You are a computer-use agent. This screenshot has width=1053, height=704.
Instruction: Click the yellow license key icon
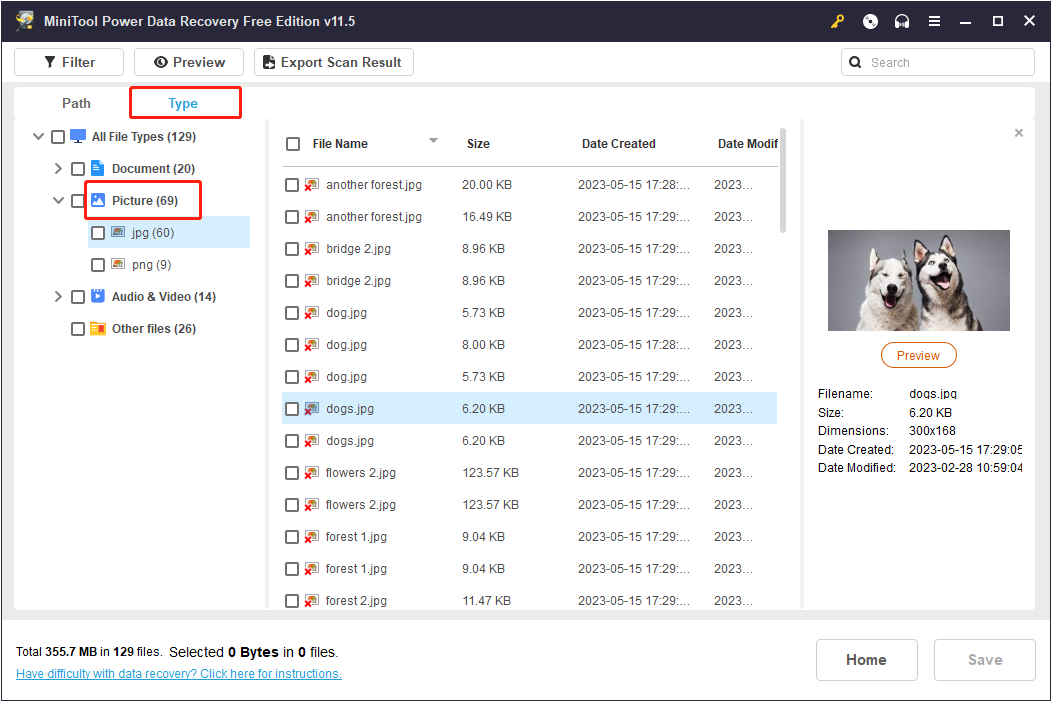(x=837, y=20)
